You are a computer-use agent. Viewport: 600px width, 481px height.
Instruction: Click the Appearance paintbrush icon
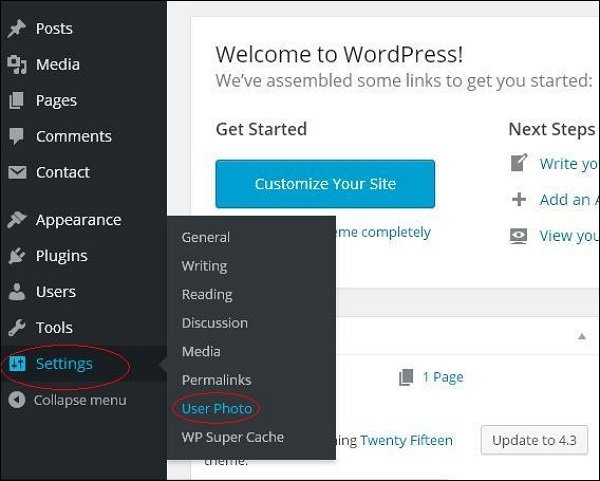click(16, 220)
